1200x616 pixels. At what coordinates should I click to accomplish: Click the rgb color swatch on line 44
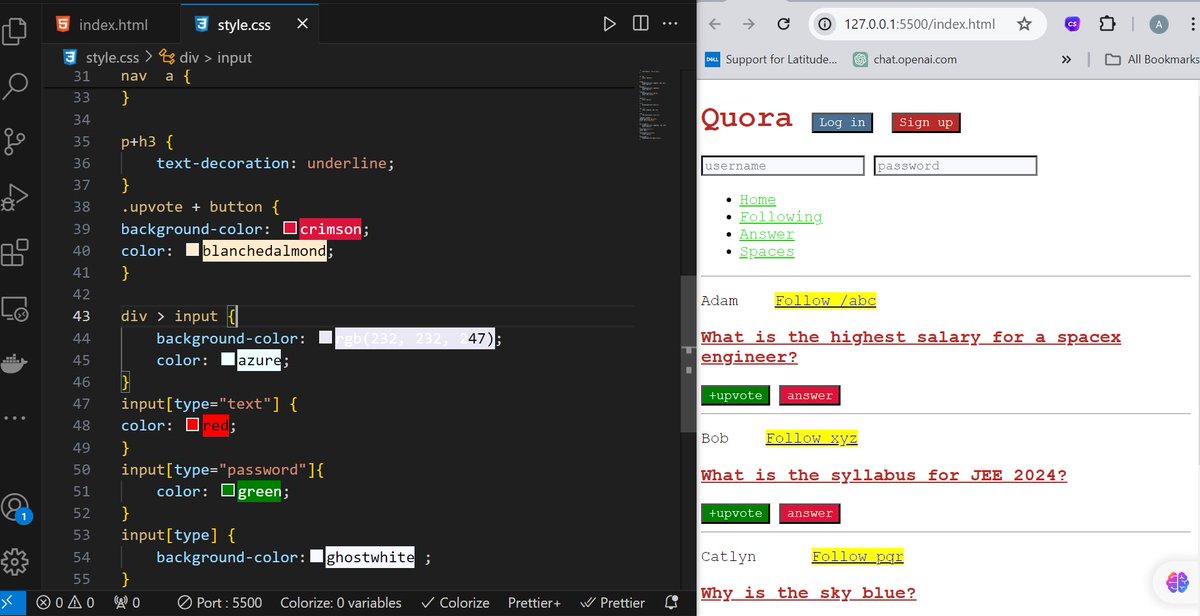(x=325, y=338)
